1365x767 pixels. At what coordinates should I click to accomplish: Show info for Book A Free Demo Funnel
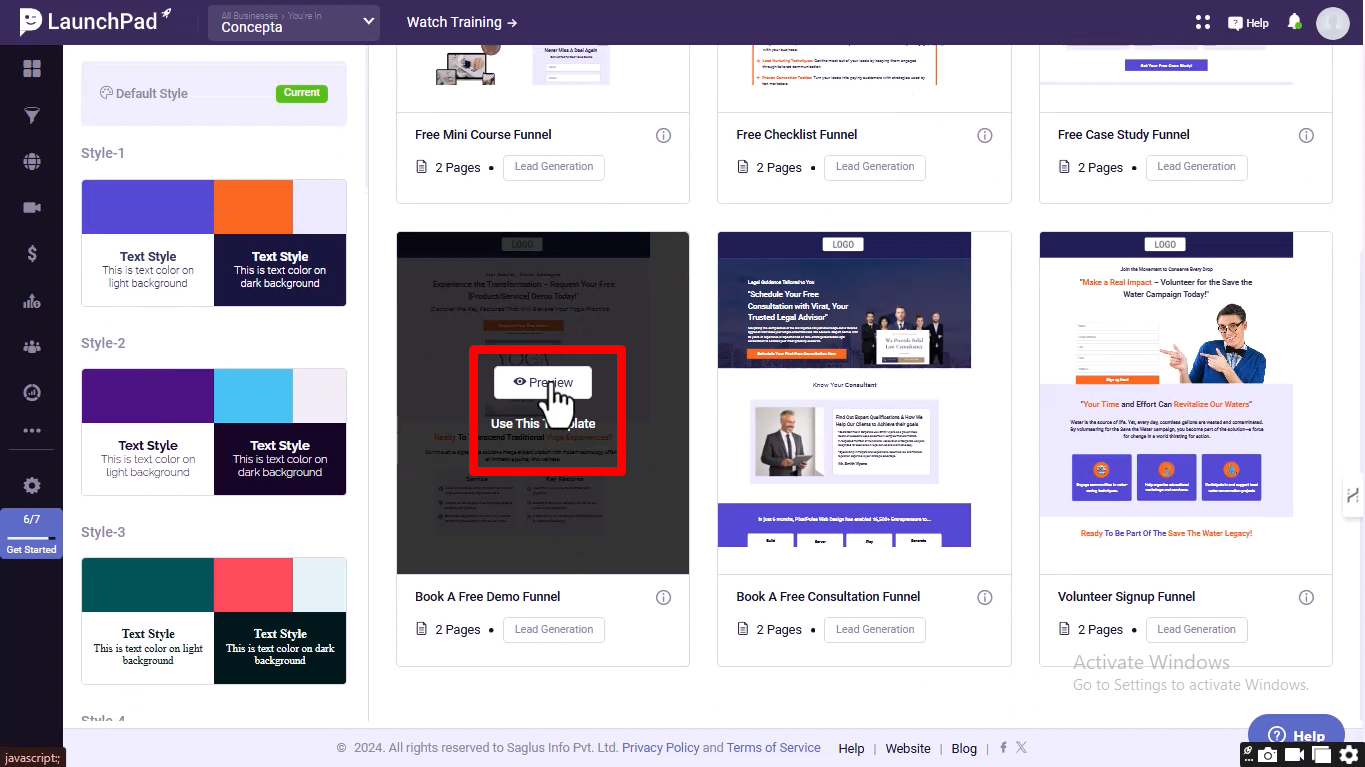[x=663, y=597]
